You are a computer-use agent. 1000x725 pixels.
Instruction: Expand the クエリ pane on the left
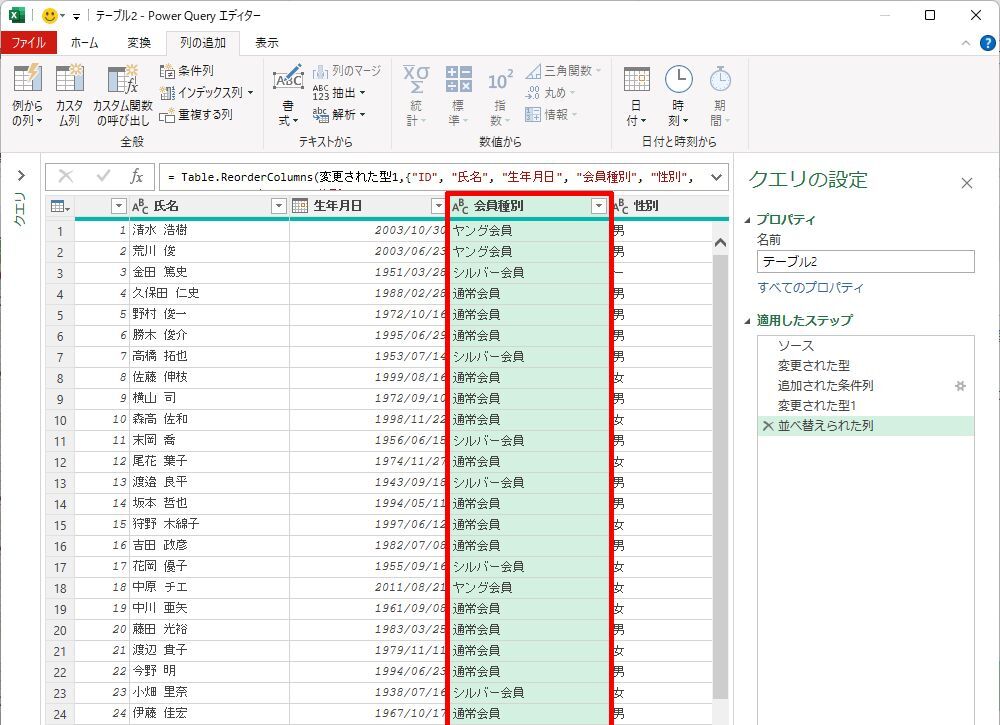point(20,177)
